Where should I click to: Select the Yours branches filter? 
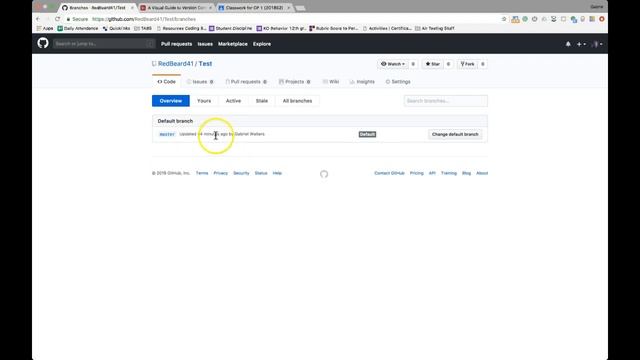[x=204, y=101]
